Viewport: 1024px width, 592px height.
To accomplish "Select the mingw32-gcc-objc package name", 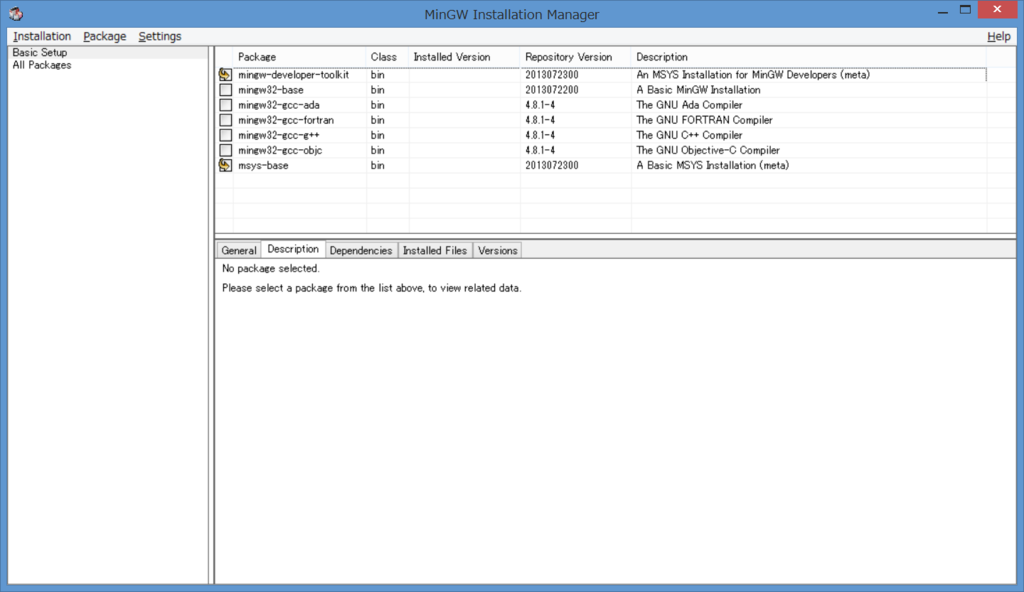I will click(280, 150).
